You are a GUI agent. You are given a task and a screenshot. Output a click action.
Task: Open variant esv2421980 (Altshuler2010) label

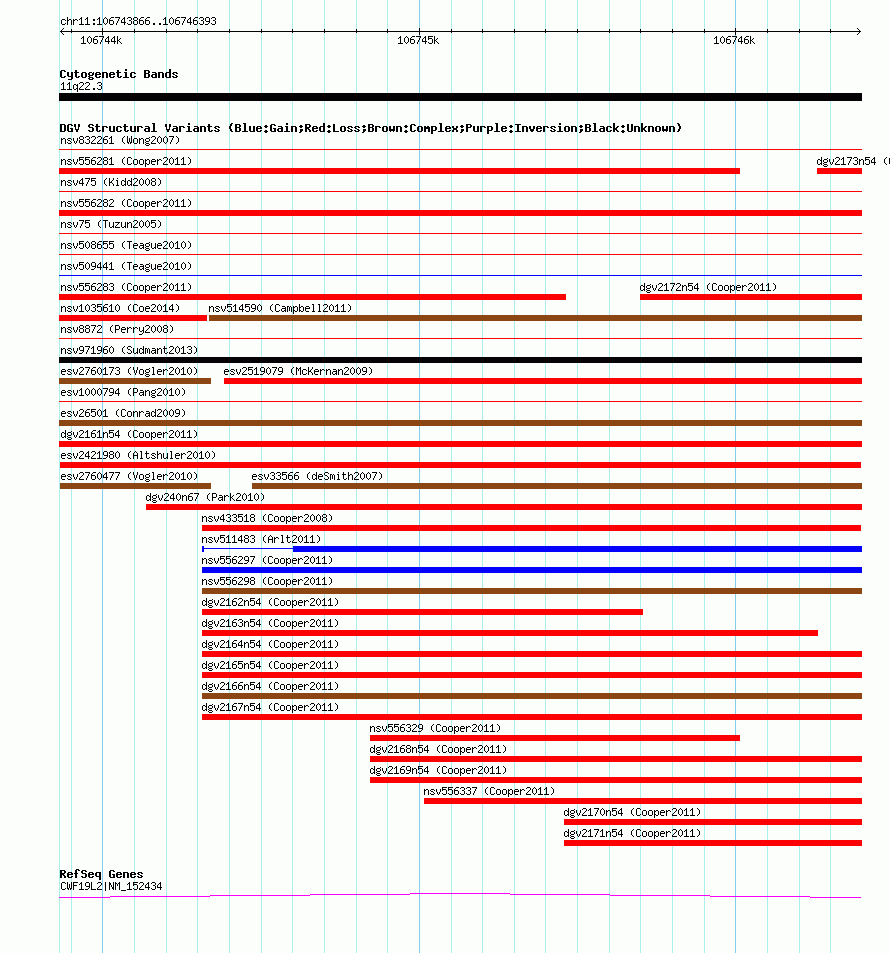pyautogui.click(x=138, y=455)
